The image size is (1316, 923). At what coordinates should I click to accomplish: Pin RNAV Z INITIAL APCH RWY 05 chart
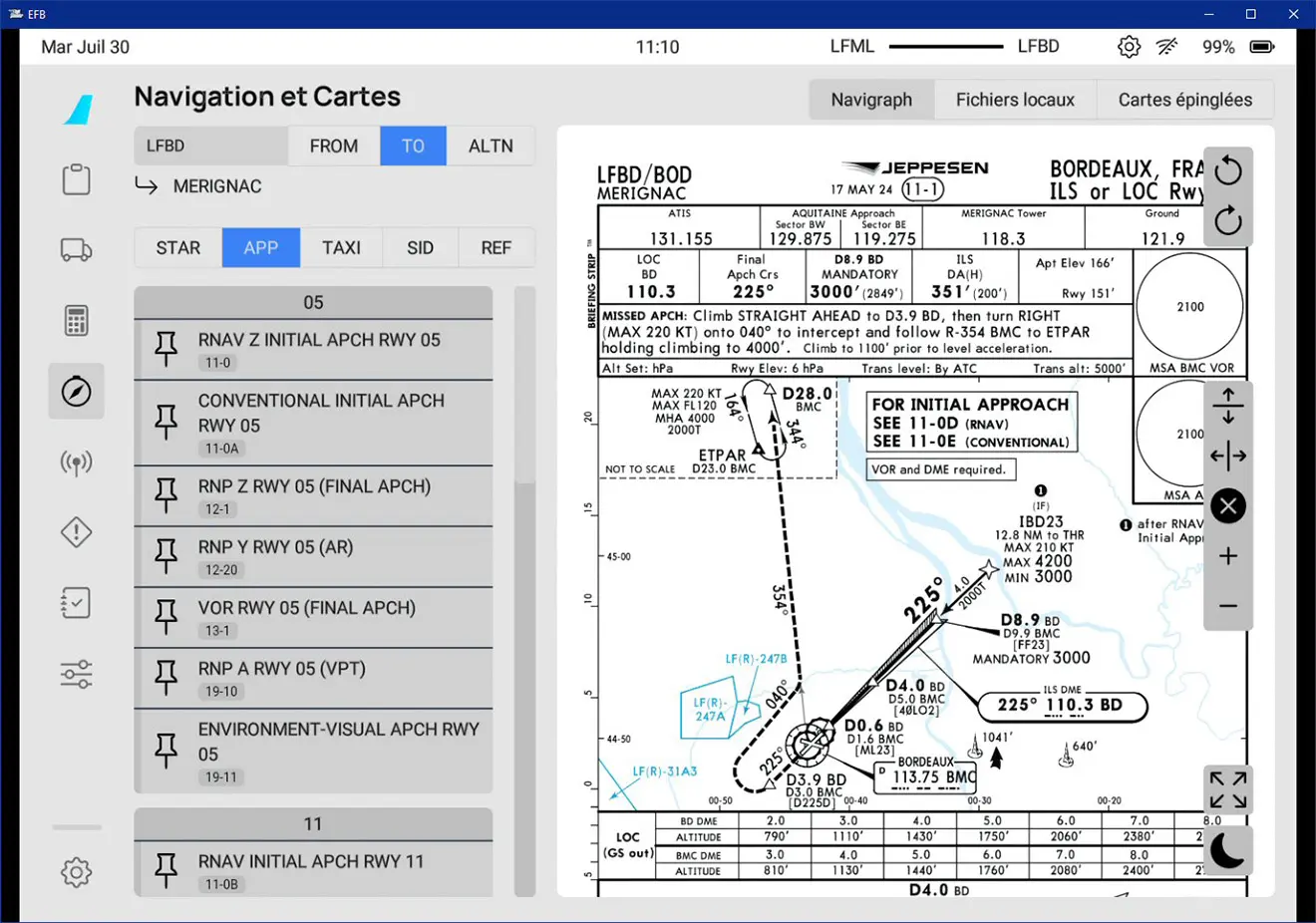click(166, 350)
